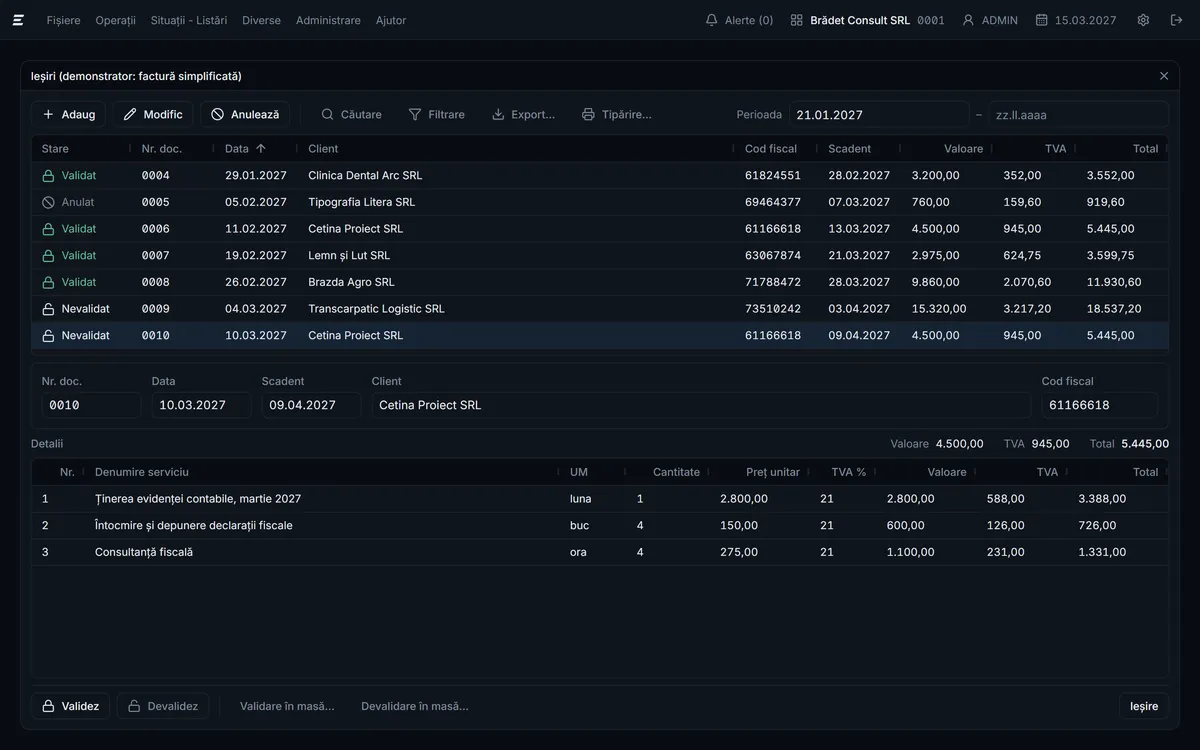Click the app logo icon in the menu bar
This screenshot has width=1200, height=750.
(18, 20)
